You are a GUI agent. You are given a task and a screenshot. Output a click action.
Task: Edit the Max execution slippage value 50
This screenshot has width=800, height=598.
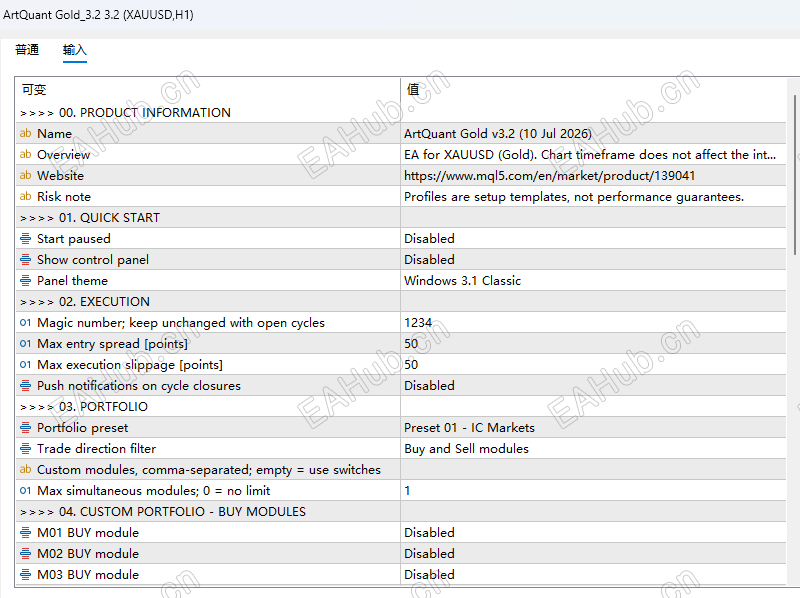(x=593, y=364)
